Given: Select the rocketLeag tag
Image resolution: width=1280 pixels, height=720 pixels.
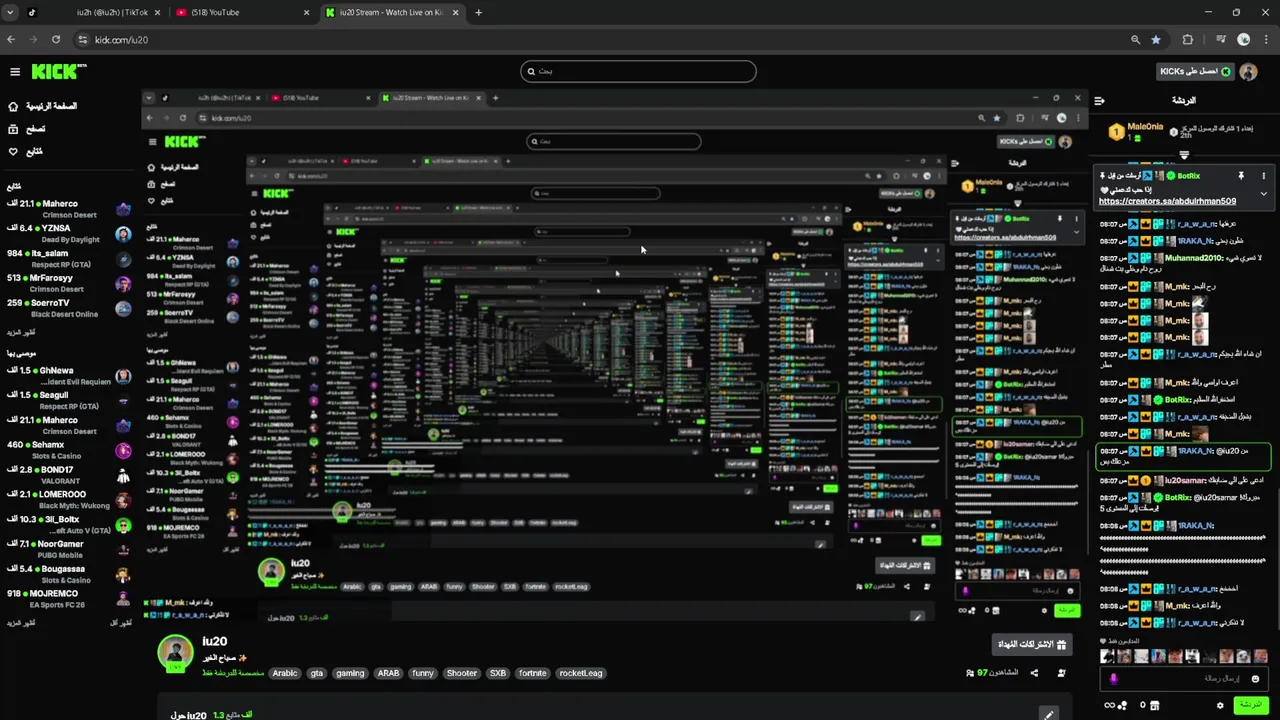Looking at the screenshot, I should point(581,673).
